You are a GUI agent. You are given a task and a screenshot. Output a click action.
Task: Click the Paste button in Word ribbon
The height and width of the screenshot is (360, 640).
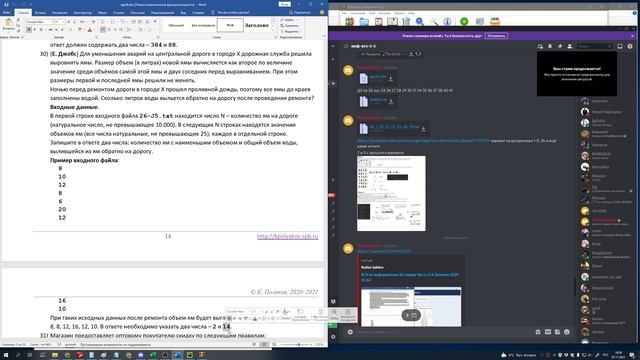tap(8, 25)
